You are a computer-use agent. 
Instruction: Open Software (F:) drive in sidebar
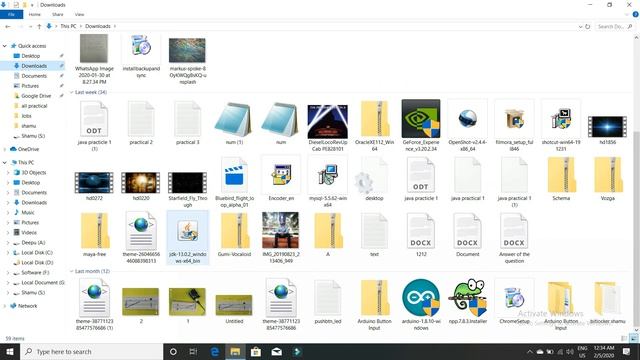click(x=35, y=273)
